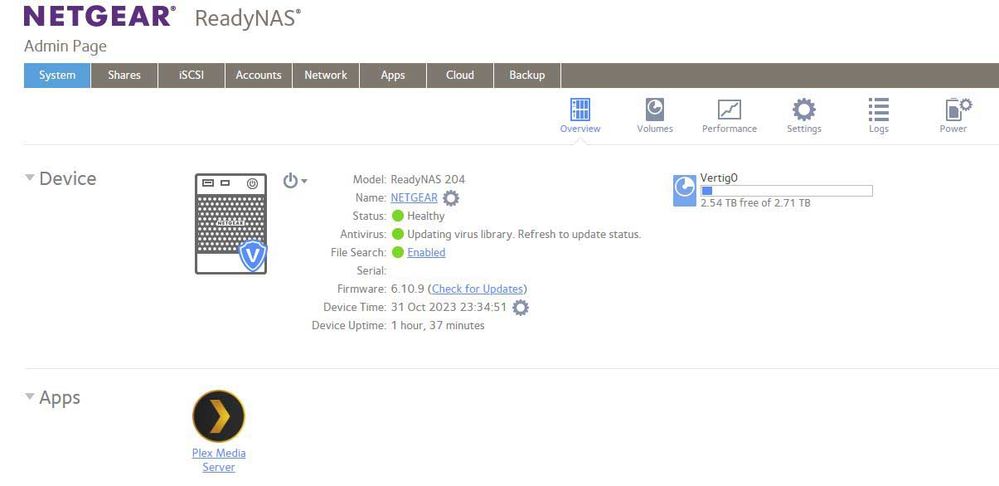Viewport: 999px width, 486px height.
Task: Click the gear beside device Name
Action: tap(450, 198)
